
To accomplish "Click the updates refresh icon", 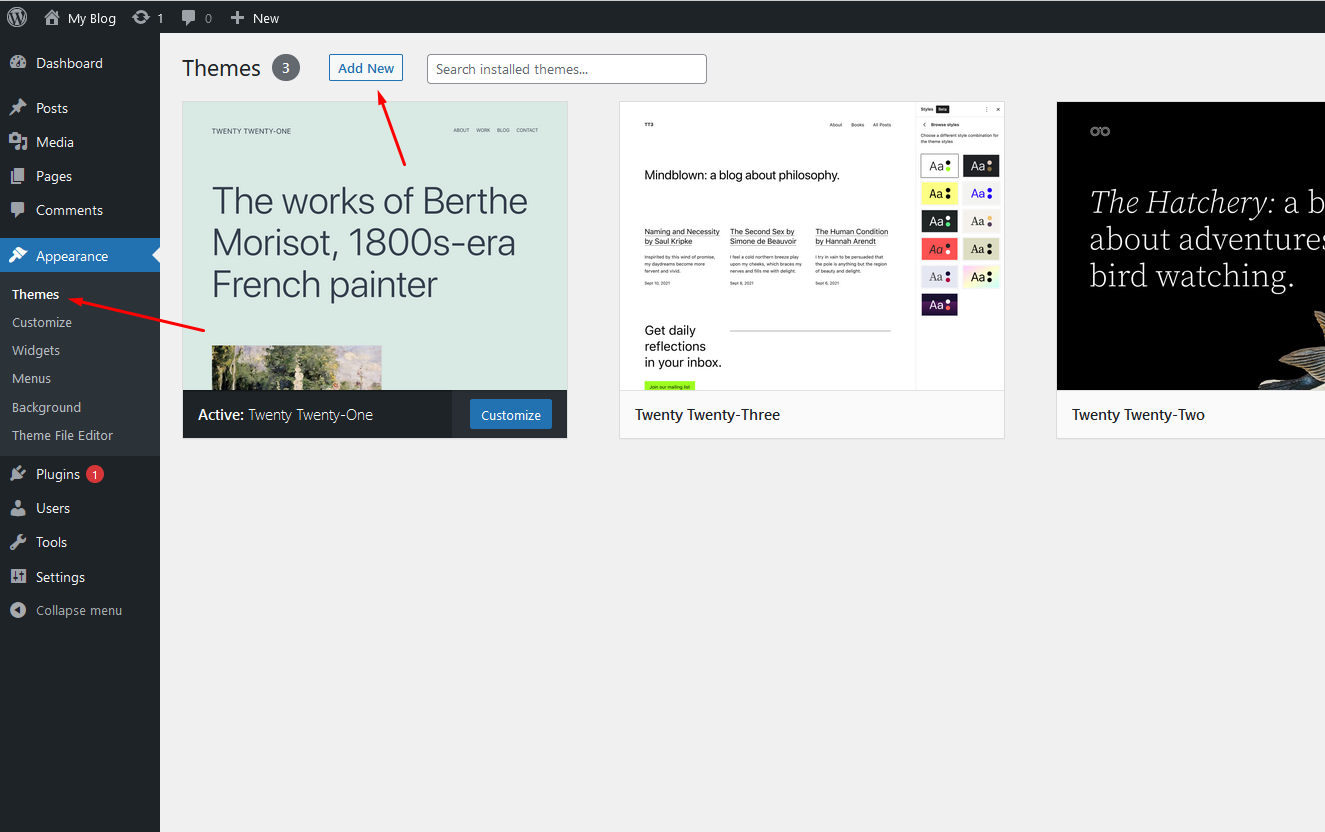I will pyautogui.click(x=141, y=18).
